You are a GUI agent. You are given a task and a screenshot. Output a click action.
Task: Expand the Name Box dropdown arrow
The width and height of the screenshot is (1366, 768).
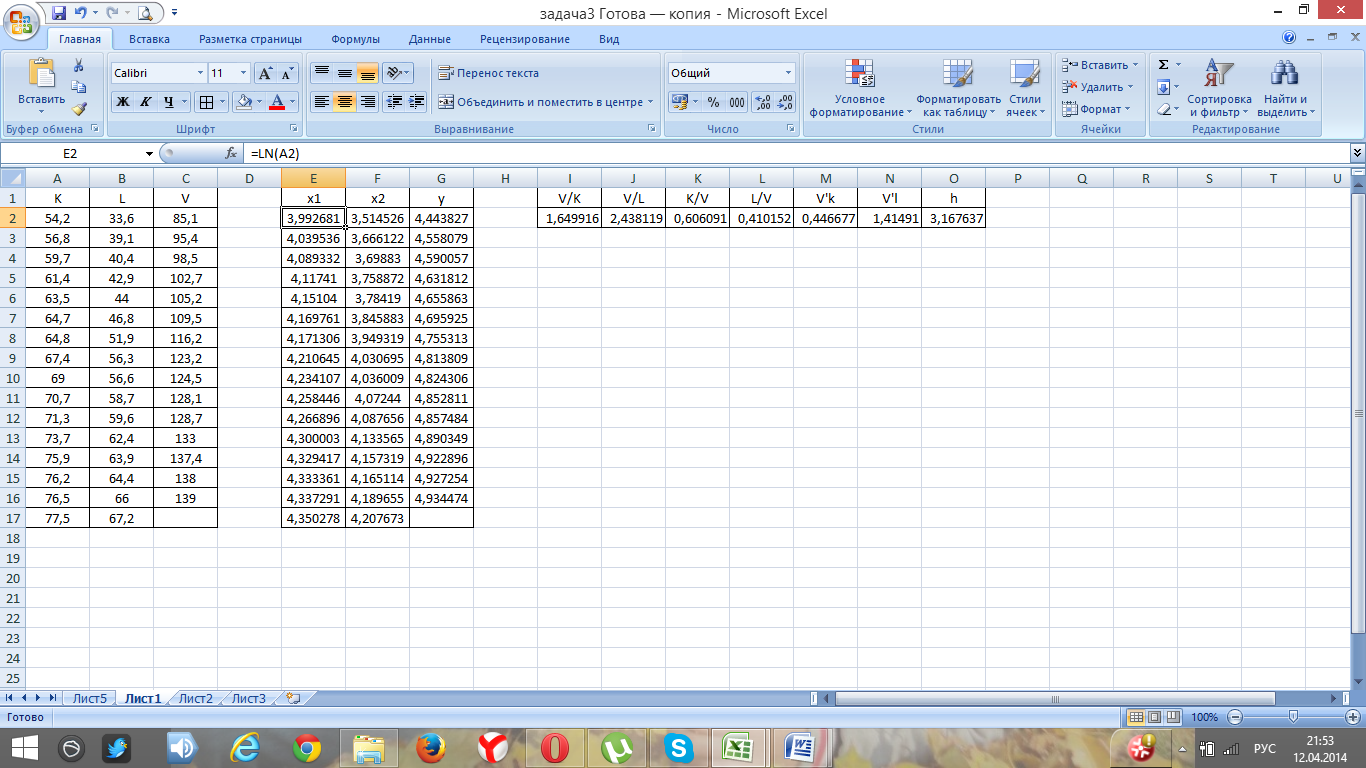[x=150, y=153]
